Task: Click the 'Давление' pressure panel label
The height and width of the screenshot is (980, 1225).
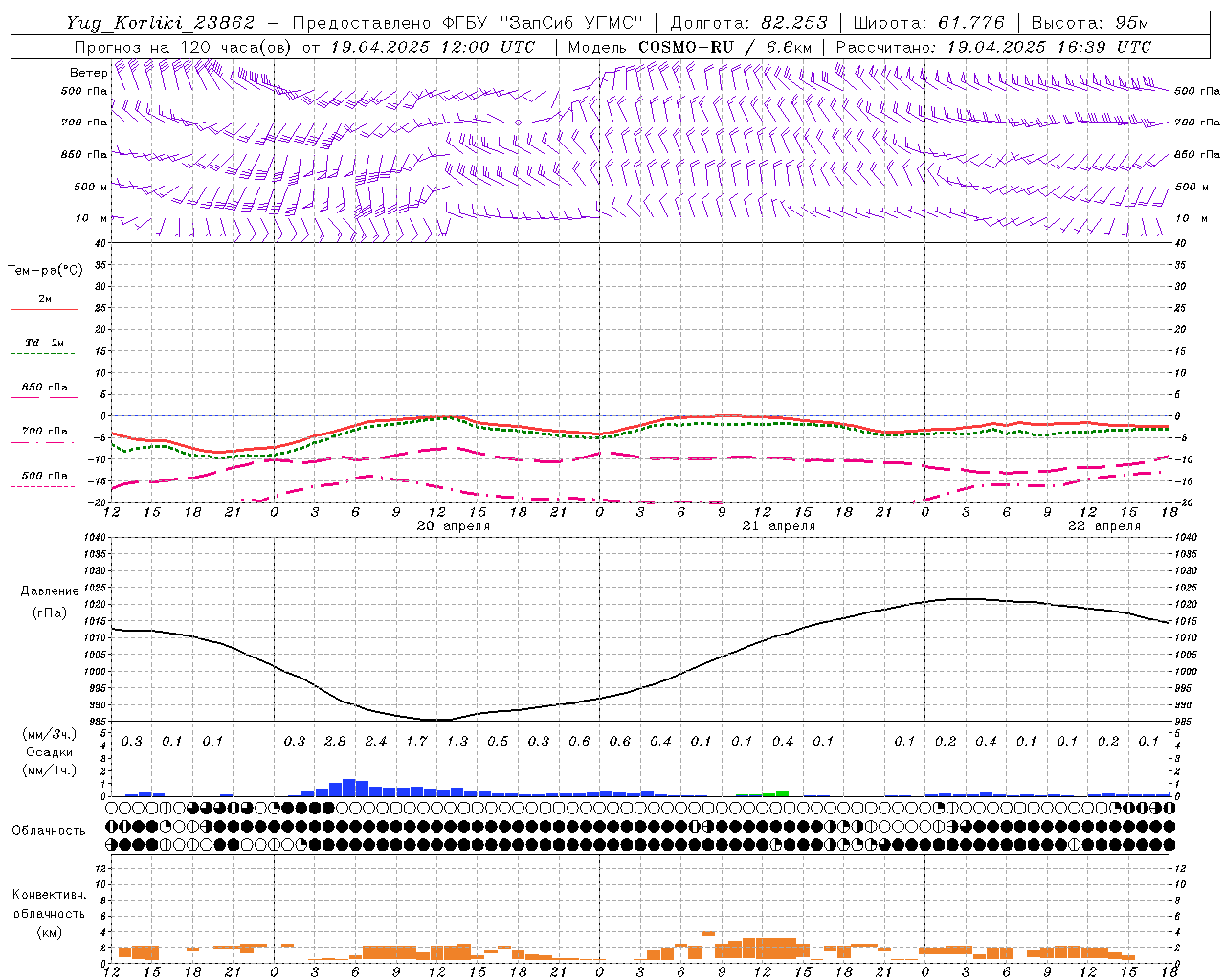Action: [x=50, y=591]
